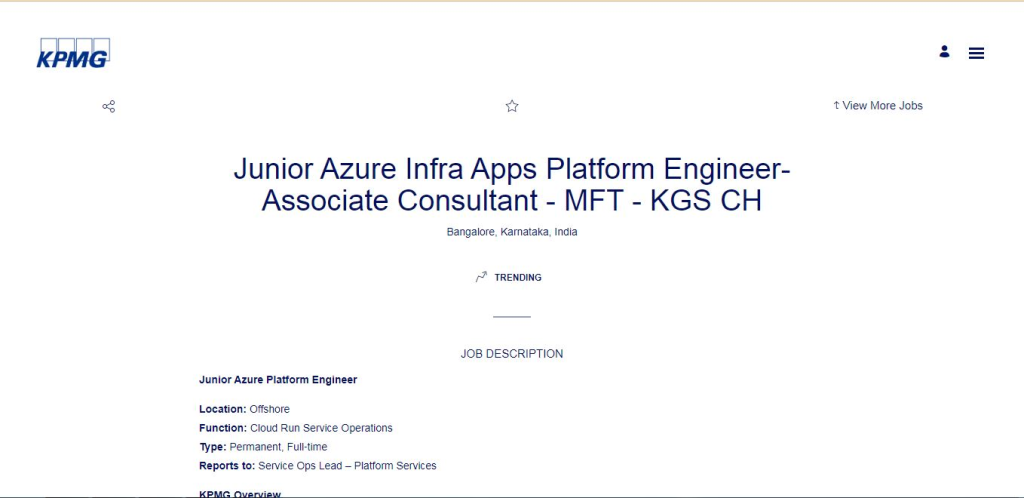Click Type: Permanent, Full-time line
The image size is (1024, 498).
click(x=263, y=447)
